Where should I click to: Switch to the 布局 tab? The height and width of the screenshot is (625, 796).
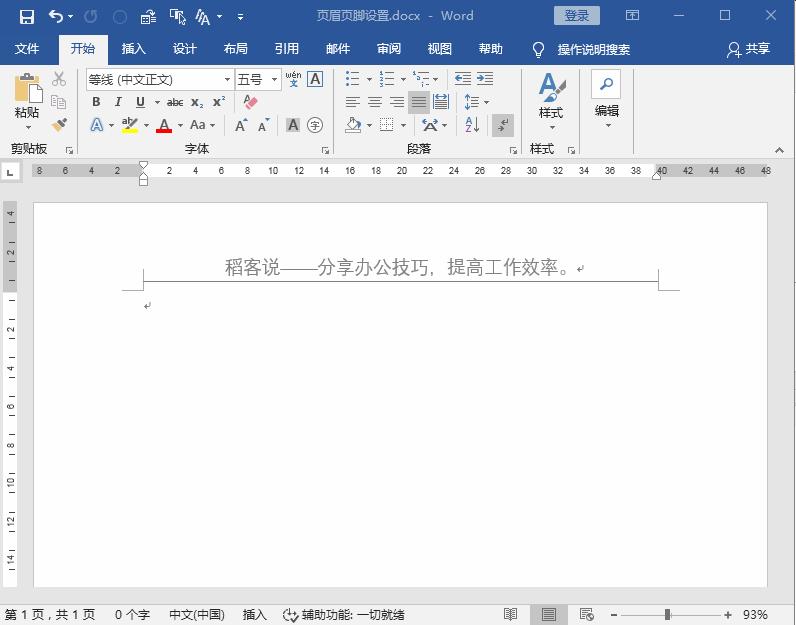pyautogui.click(x=236, y=49)
